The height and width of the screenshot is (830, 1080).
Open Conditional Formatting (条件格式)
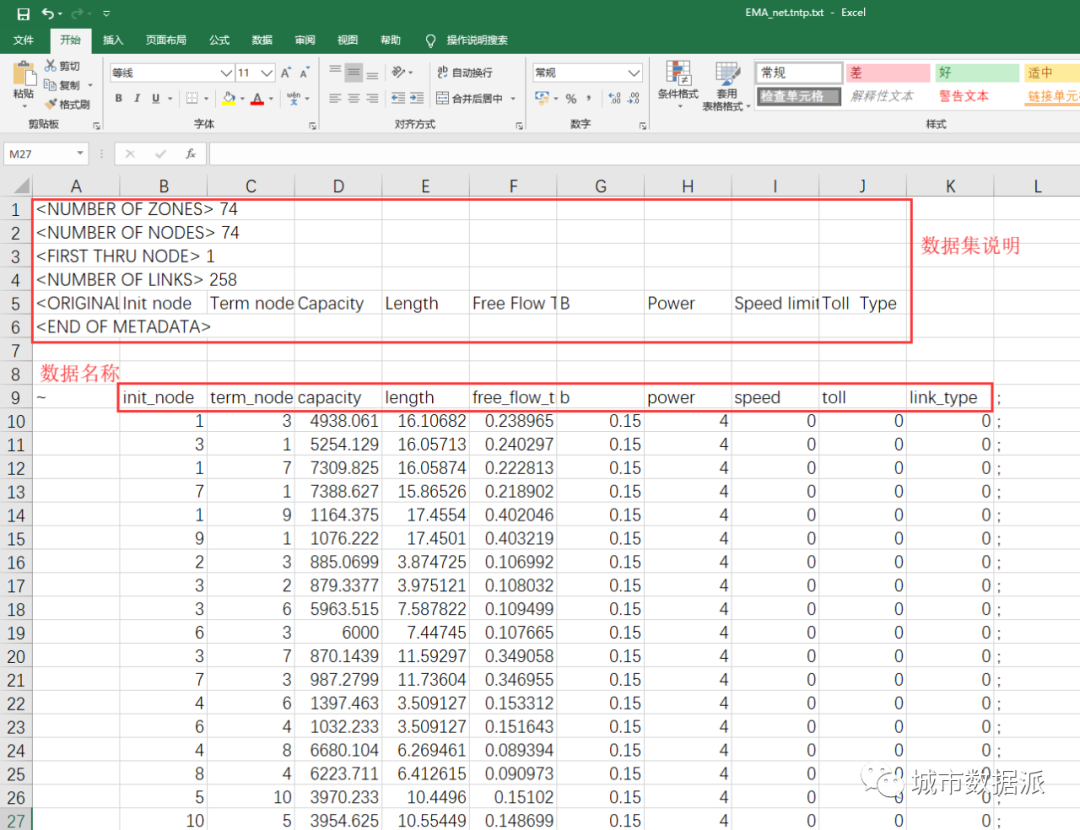pos(678,85)
